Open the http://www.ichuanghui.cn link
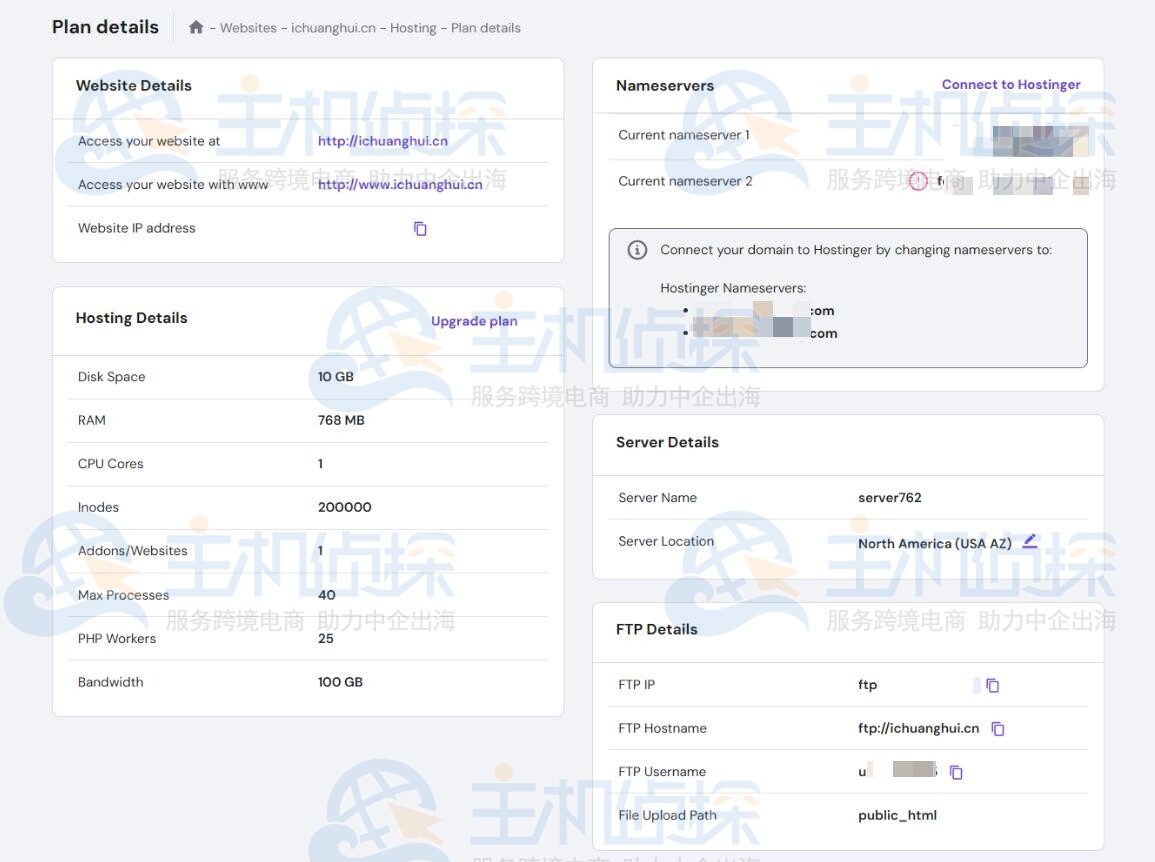1155x862 pixels. (x=400, y=184)
